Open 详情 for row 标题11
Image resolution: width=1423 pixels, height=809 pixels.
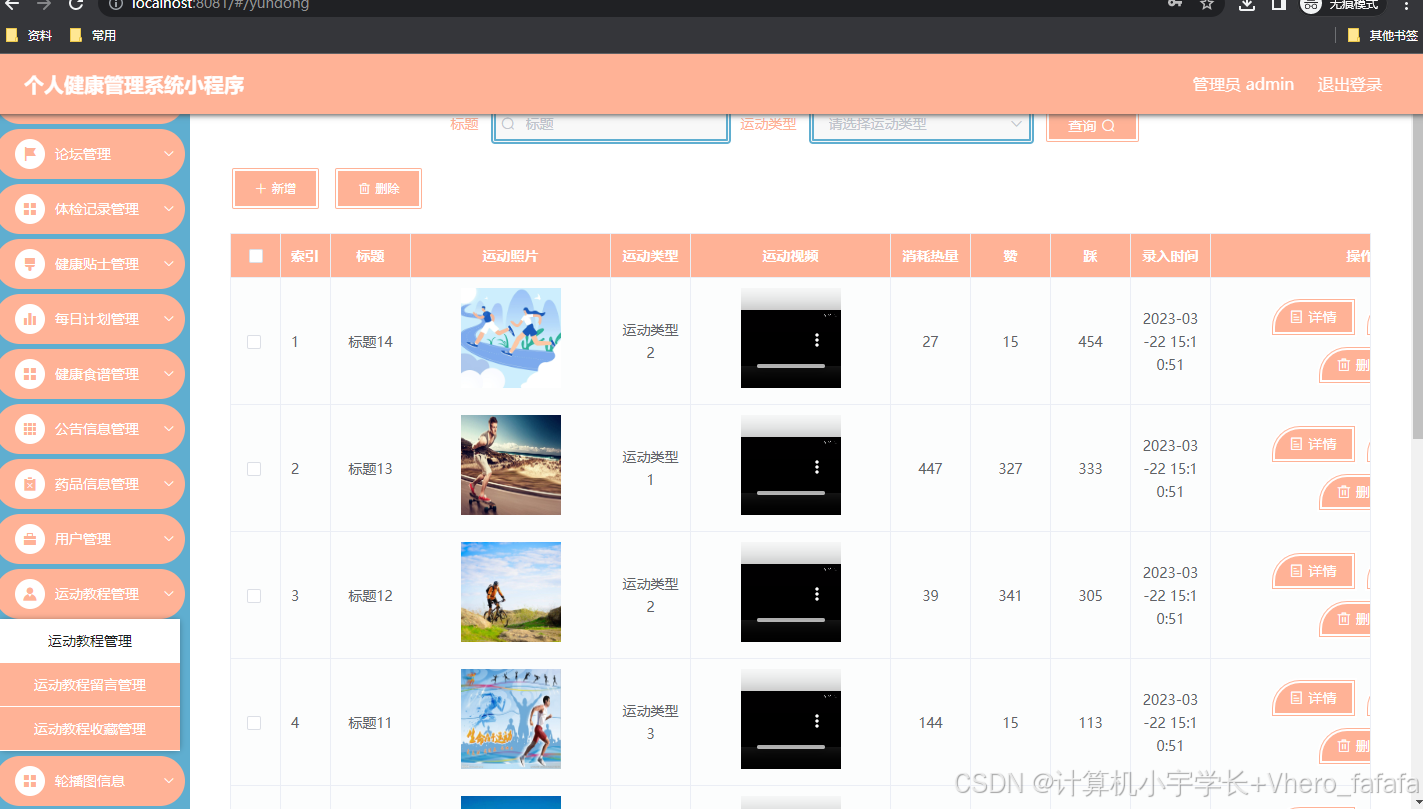pyautogui.click(x=1314, y=698)
